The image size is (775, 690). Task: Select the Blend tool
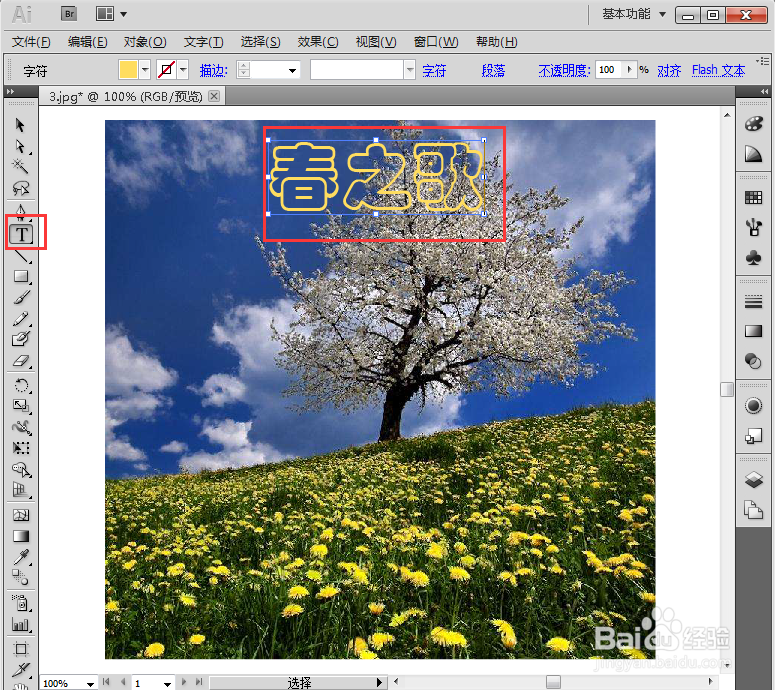tap(21, 577)
